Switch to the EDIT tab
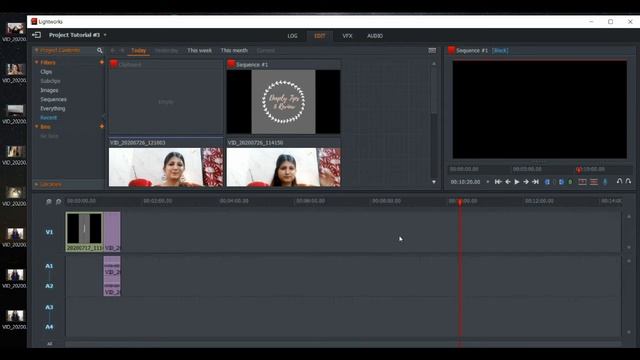 pyautogui.click(x=320, y=36)
